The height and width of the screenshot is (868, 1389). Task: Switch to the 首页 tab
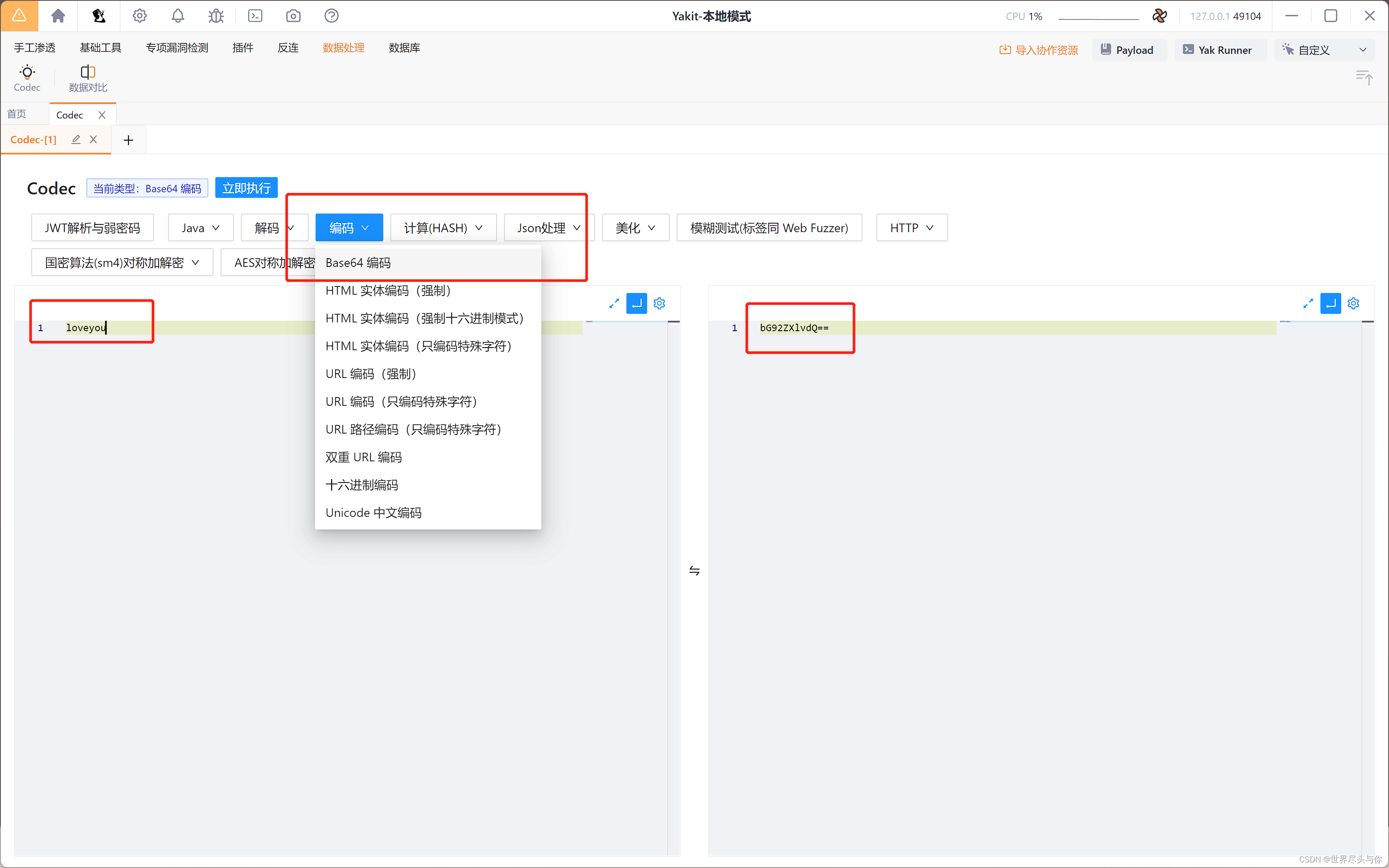pos(16,114)
